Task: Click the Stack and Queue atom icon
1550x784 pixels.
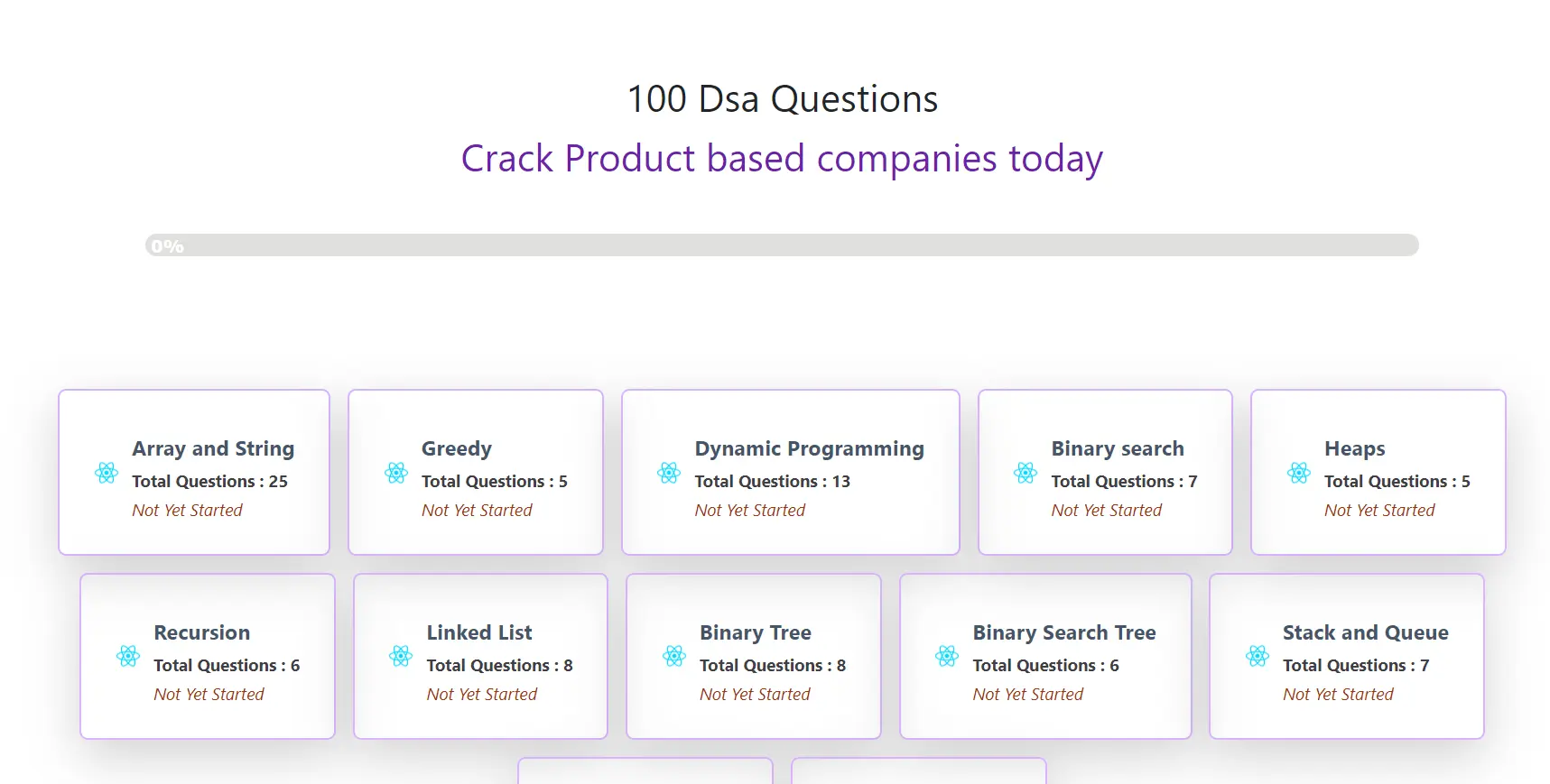Action: (x=1257, y=657)
